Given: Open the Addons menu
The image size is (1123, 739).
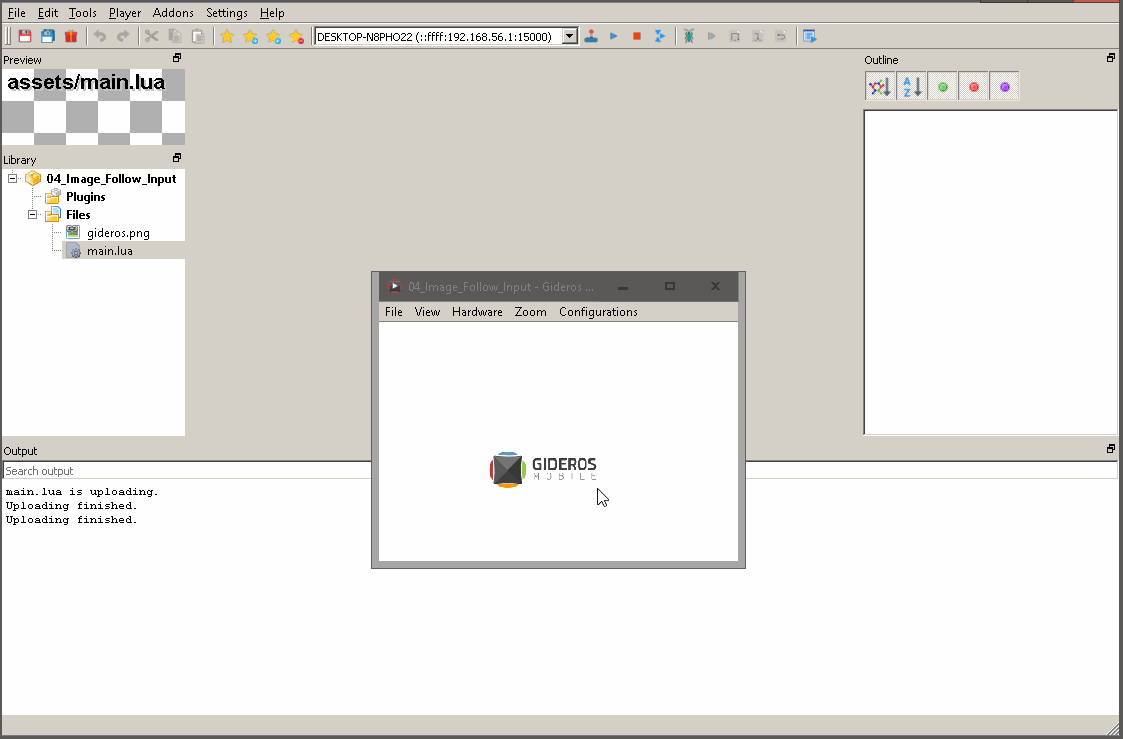Looking at the screenshot, I should pyautogui.click(x=173, y=12).
